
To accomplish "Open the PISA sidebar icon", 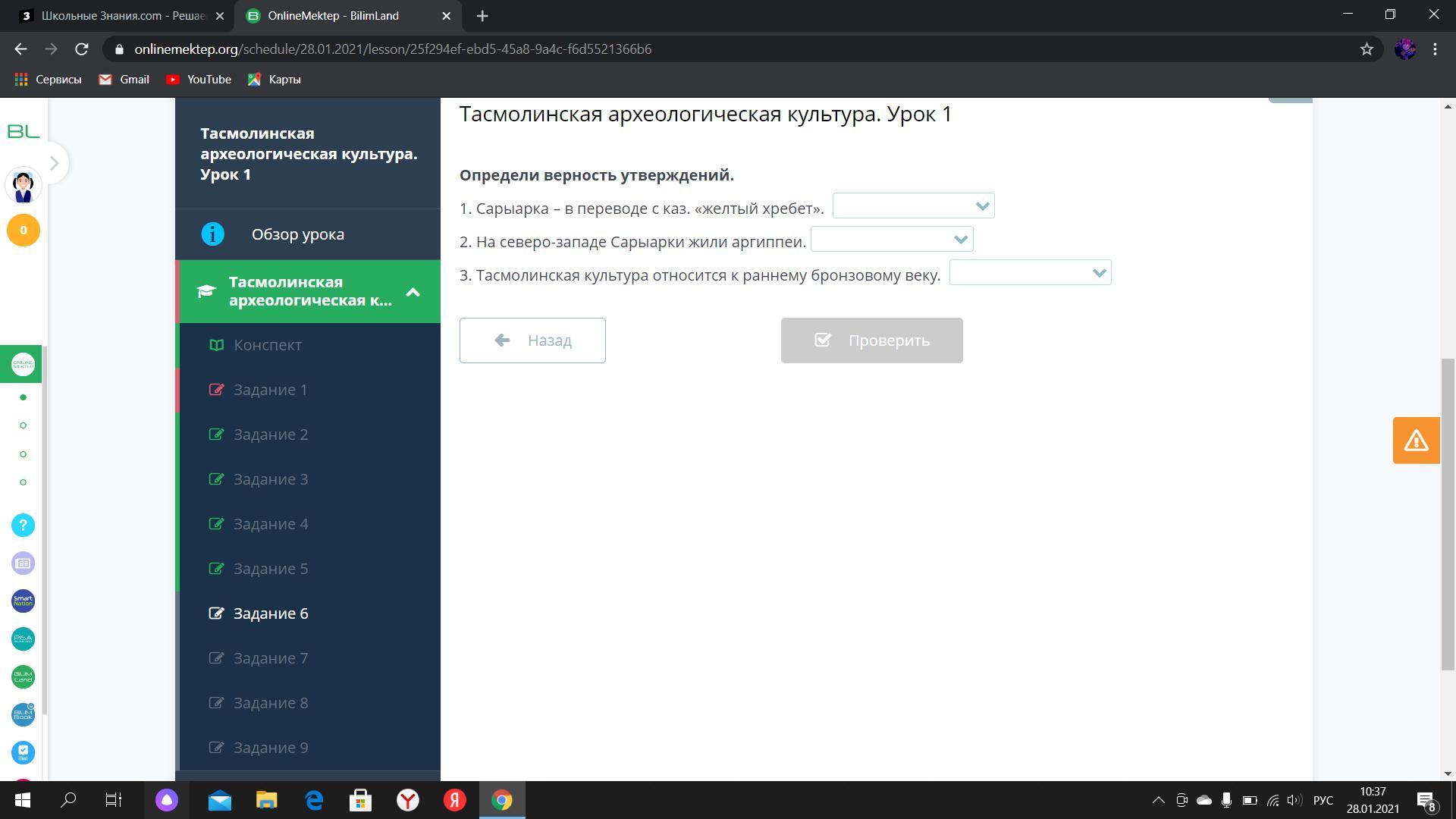I will click(23, 639).
